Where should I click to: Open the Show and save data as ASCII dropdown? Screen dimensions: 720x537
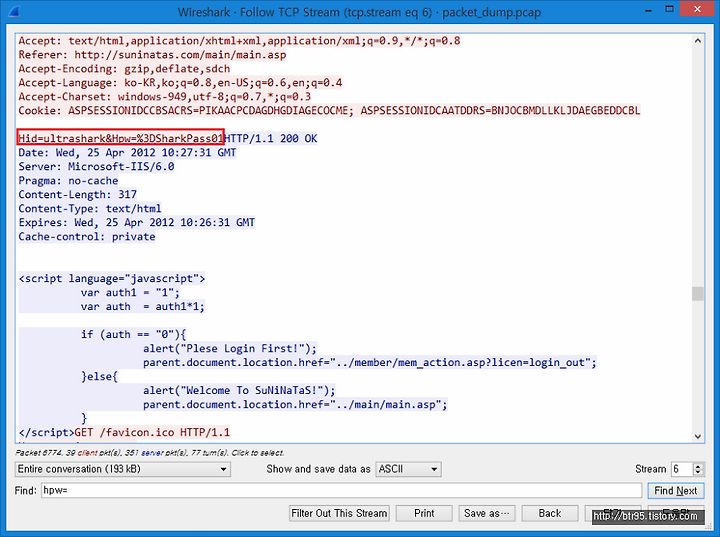click(x=408, y=469)
